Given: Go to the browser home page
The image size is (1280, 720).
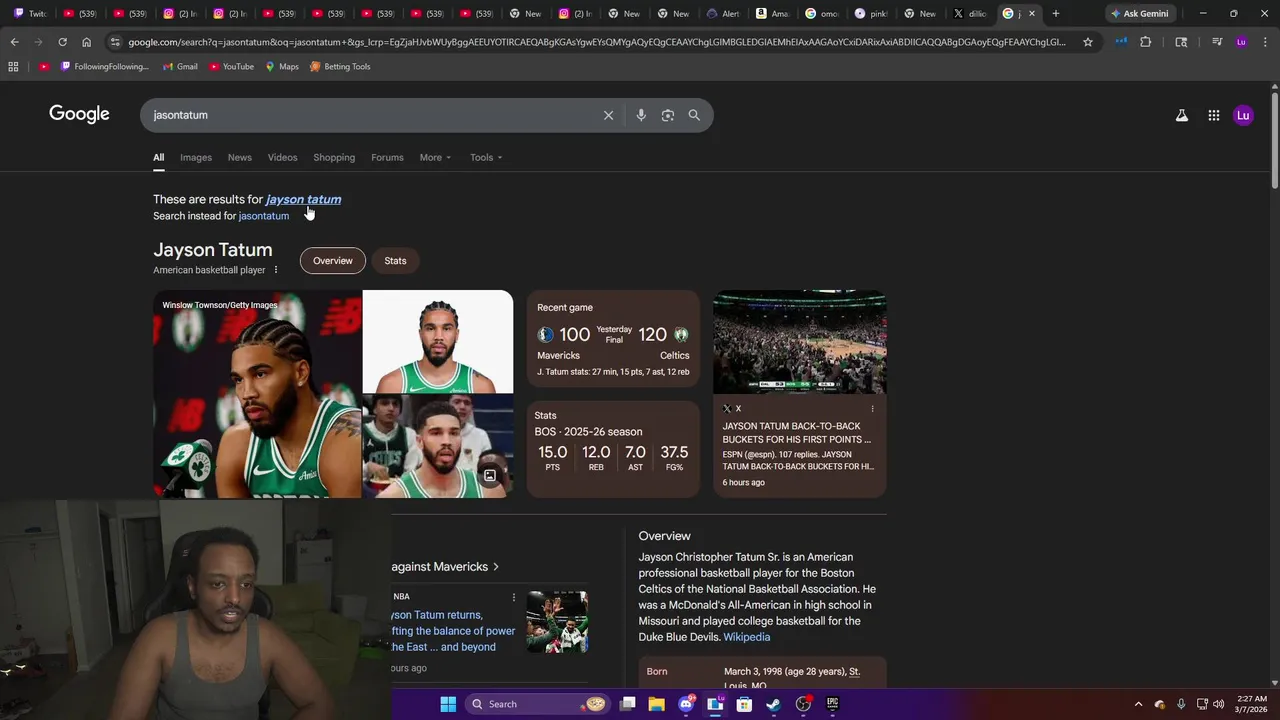Looking at the screenshot, I should point(86,42).
